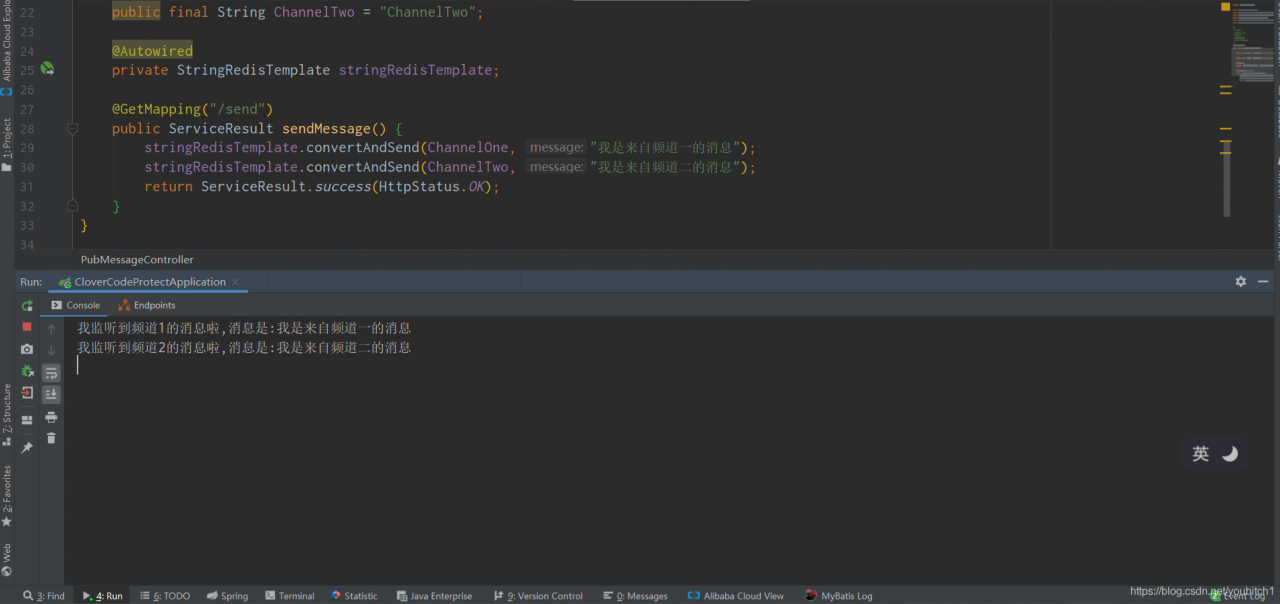
Task: Click the Rerun application icon
Action: click(x=27, y=306)
